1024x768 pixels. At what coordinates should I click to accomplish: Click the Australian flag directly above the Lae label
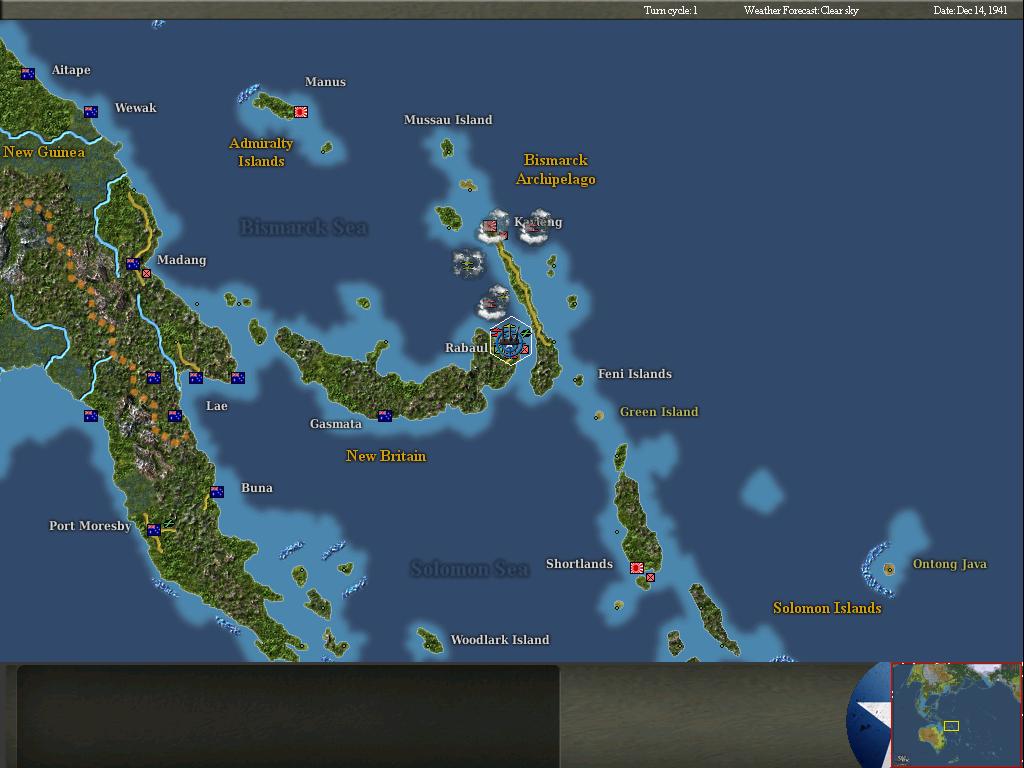[x=196, y=377]
